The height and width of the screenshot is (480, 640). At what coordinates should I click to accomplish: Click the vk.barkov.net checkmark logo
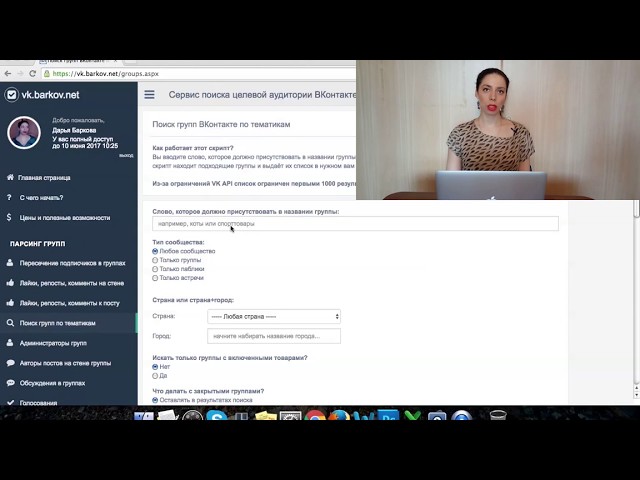11,95
